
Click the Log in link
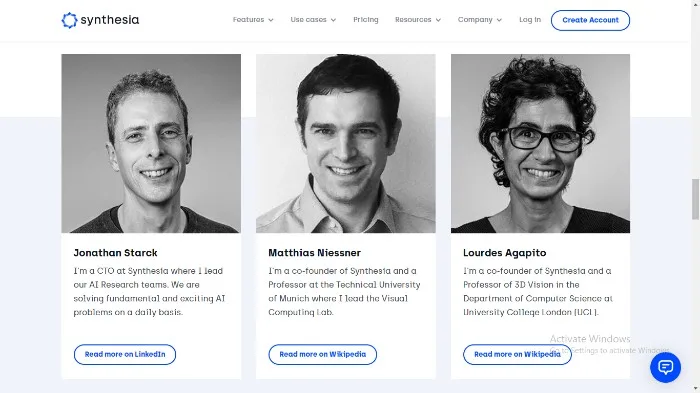(530, 20)
